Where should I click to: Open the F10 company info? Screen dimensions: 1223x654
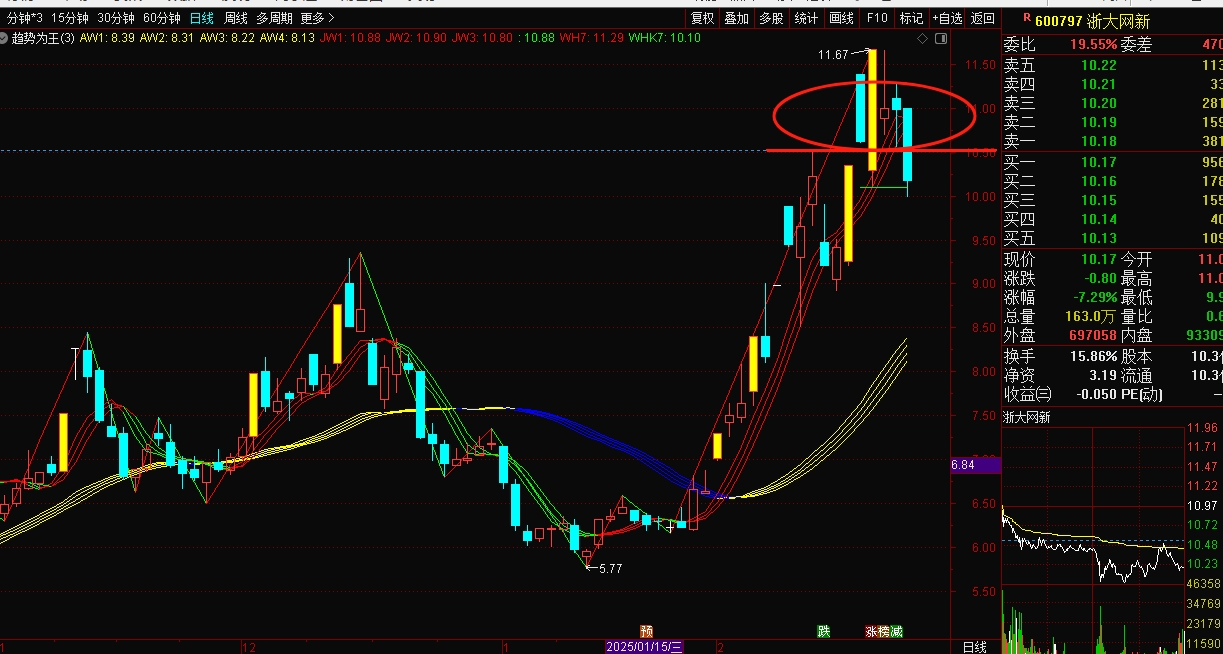point(877,18)
